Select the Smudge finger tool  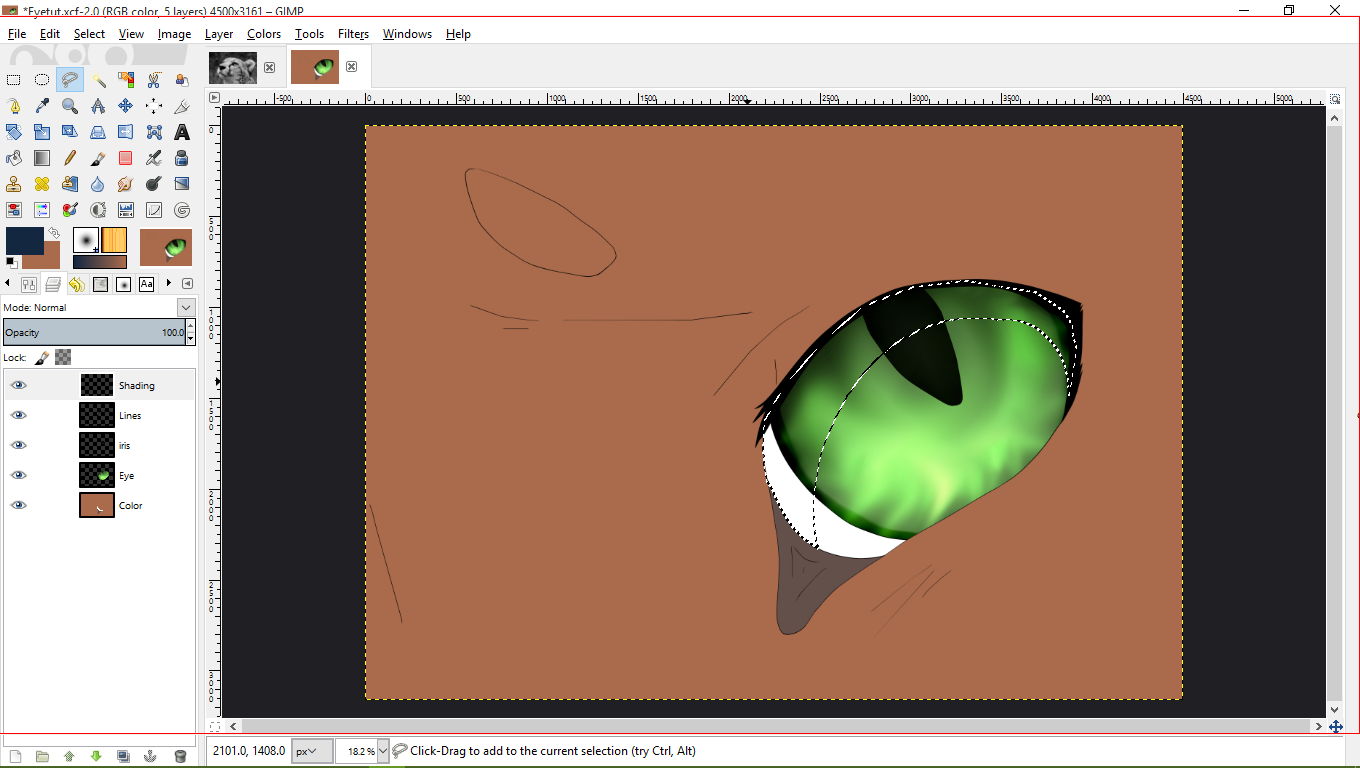126,184
